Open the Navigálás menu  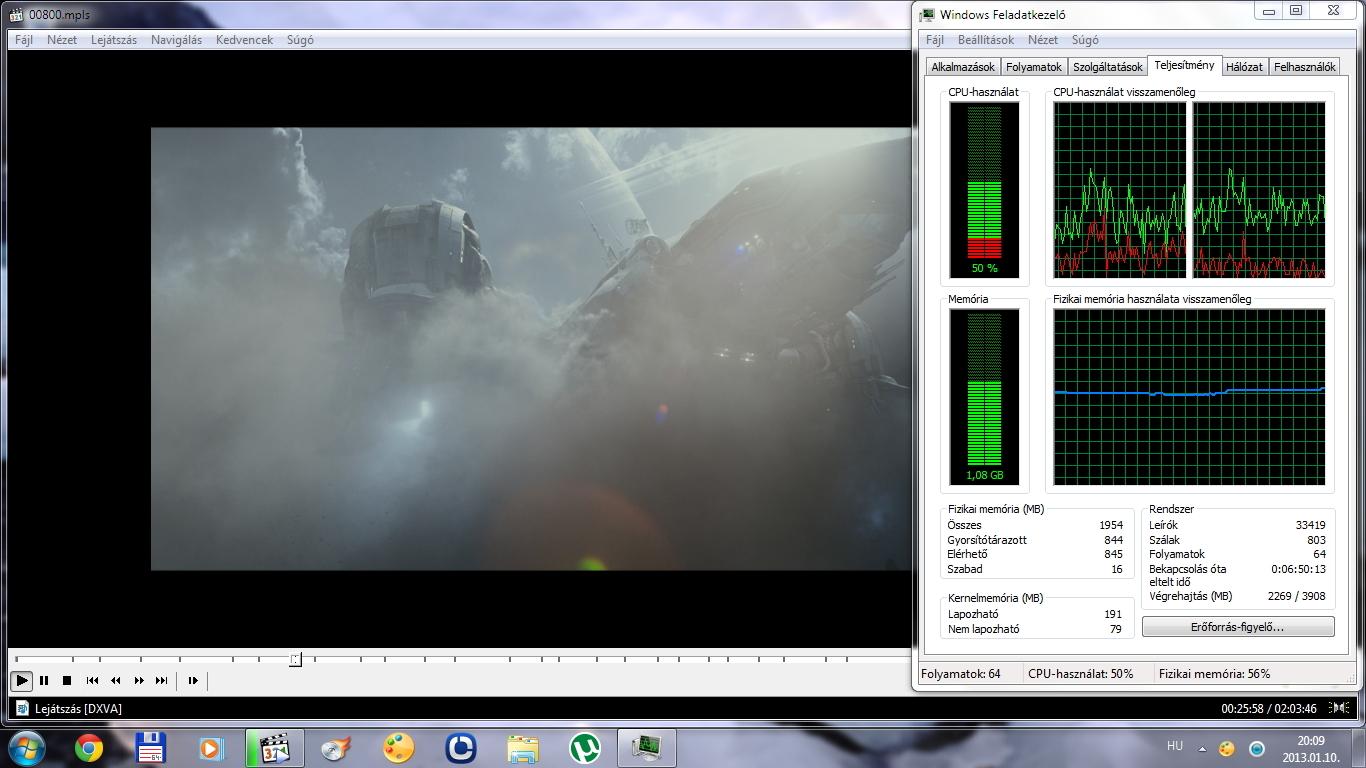(176, 40)
